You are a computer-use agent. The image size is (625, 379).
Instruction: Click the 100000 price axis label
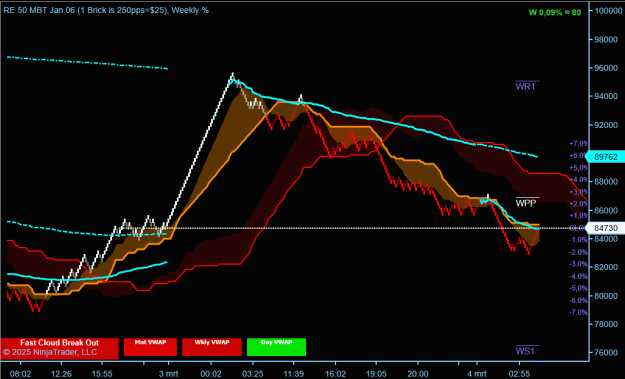(x=608, y=11)
